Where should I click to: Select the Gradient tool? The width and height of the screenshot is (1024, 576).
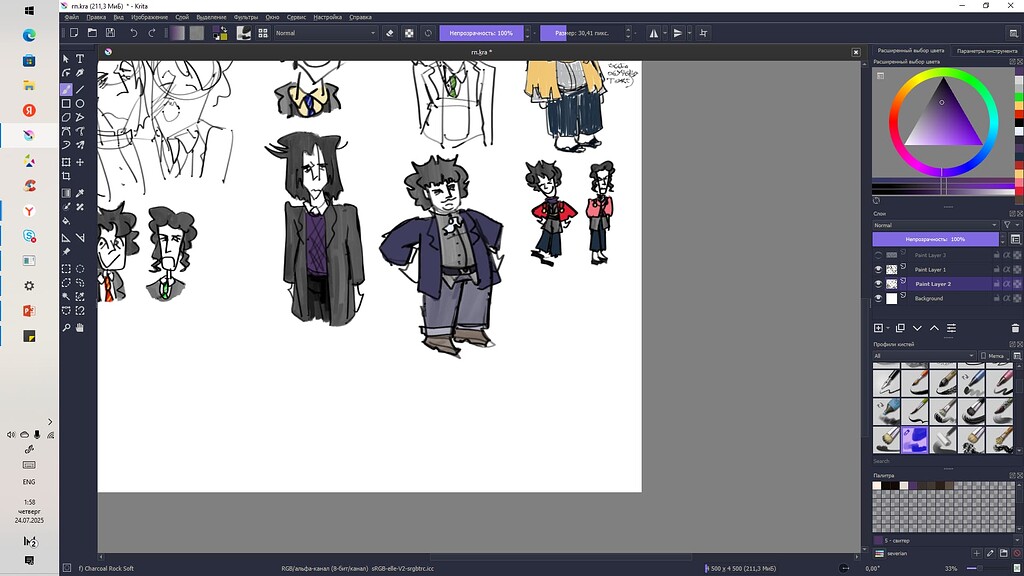click(x=66, y=193)
